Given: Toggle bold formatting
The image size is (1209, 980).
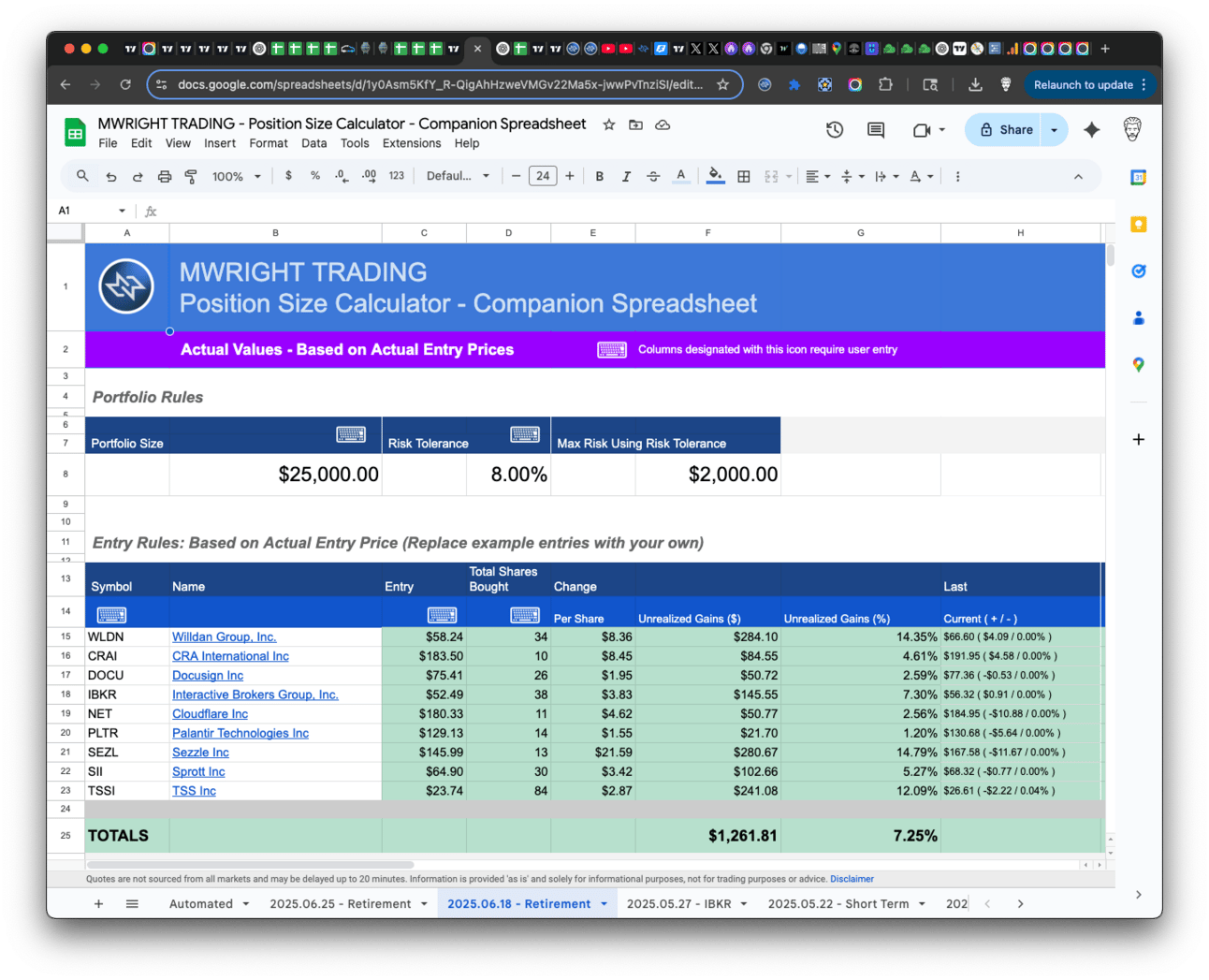Looking at the screenshot, I should (x=599, y=176).
